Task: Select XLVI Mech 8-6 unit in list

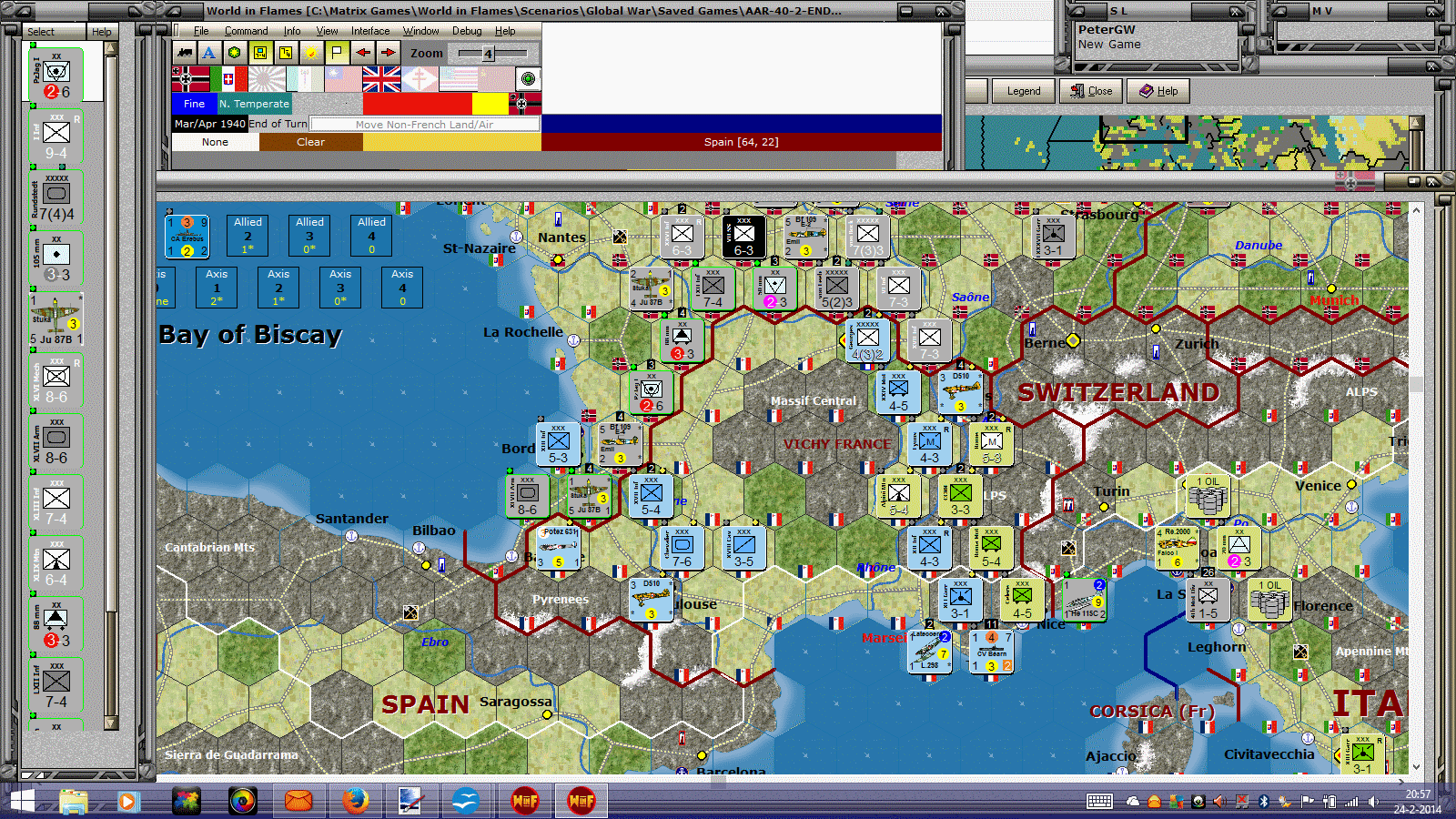Action: 56,380
